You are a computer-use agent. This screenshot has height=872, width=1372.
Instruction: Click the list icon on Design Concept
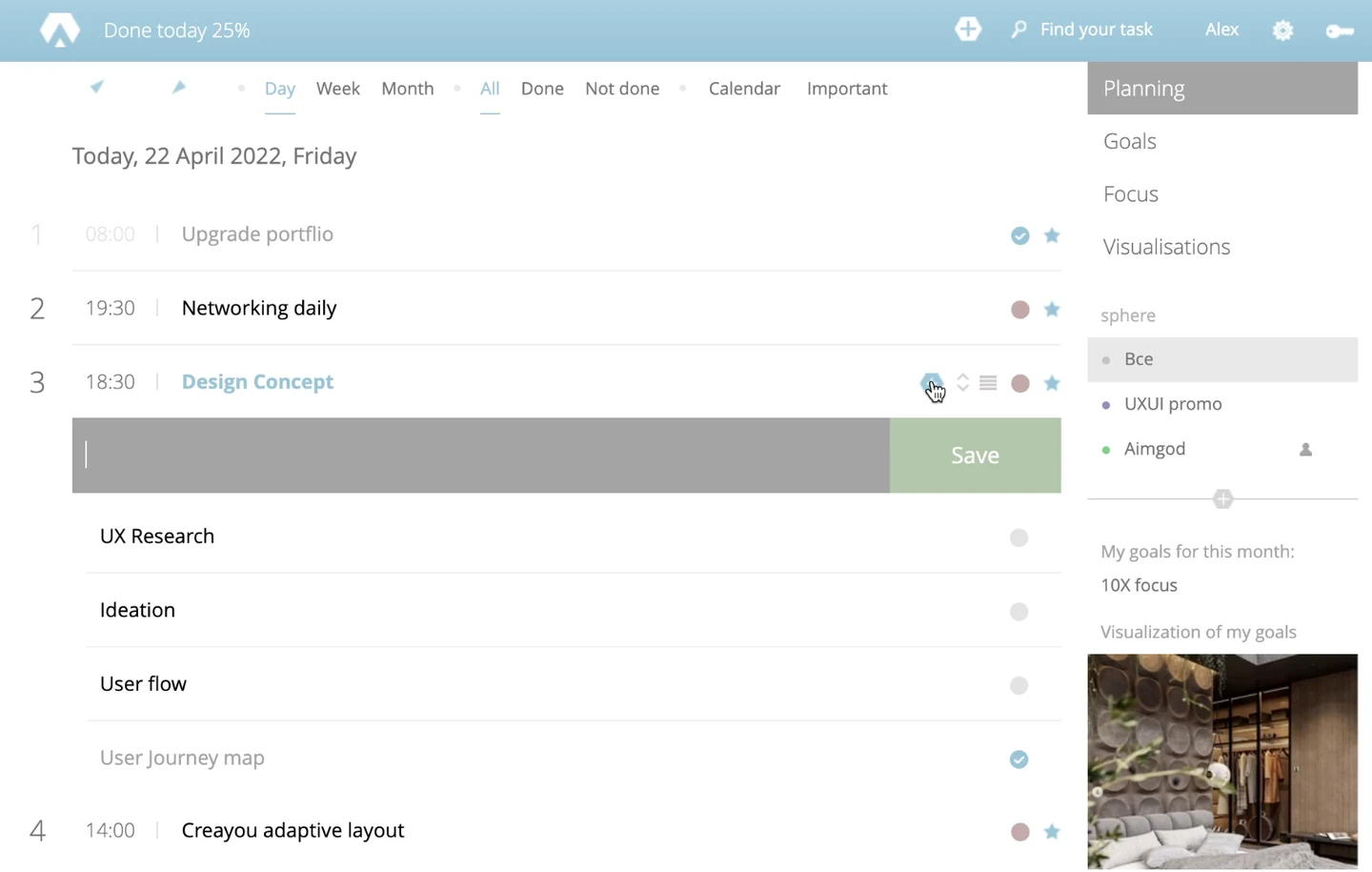(x=988, y=383)
